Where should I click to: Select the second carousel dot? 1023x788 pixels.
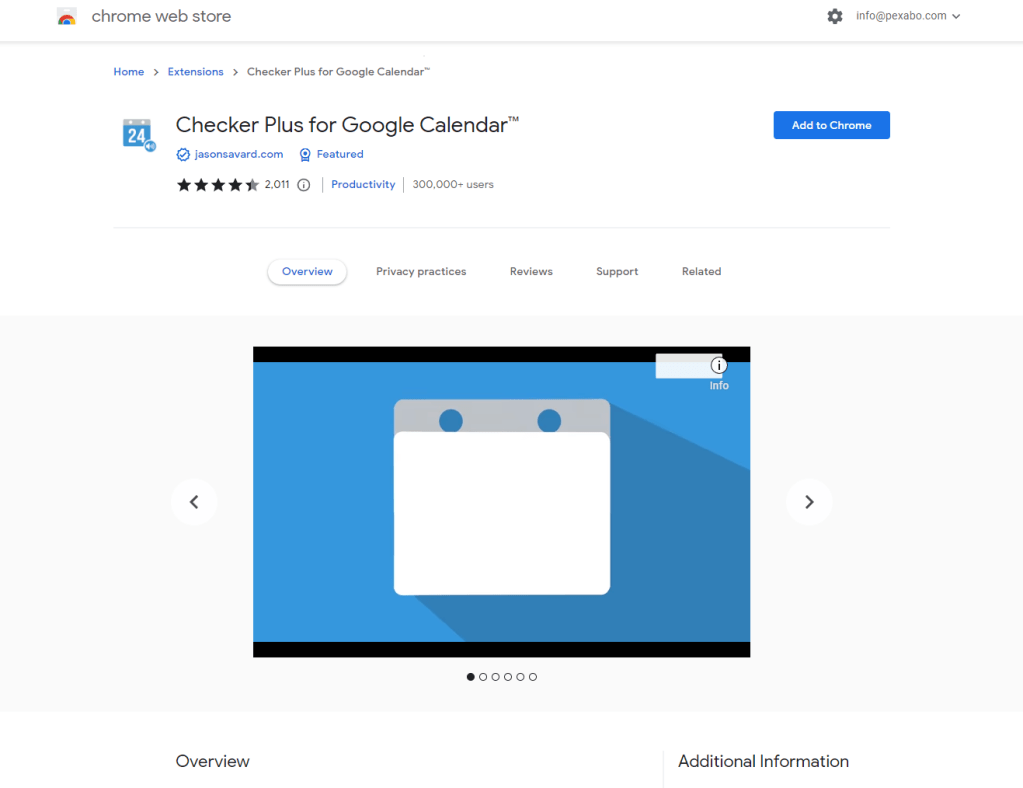coord(483,677)
